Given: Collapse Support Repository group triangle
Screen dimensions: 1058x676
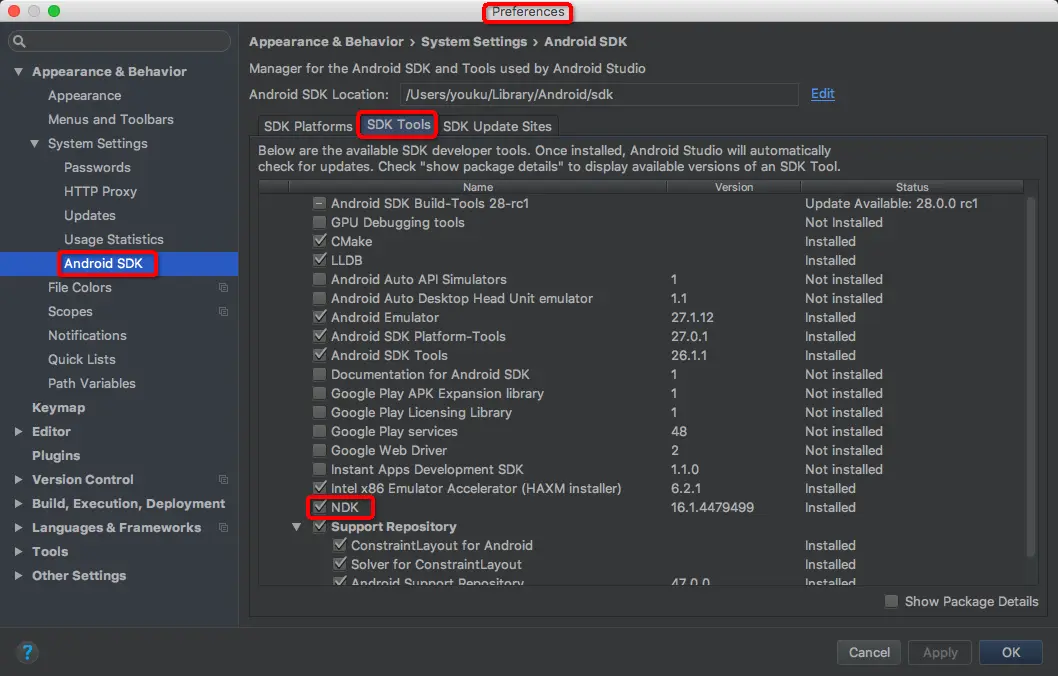Looking at the screenshot, I should click(296, 526).
